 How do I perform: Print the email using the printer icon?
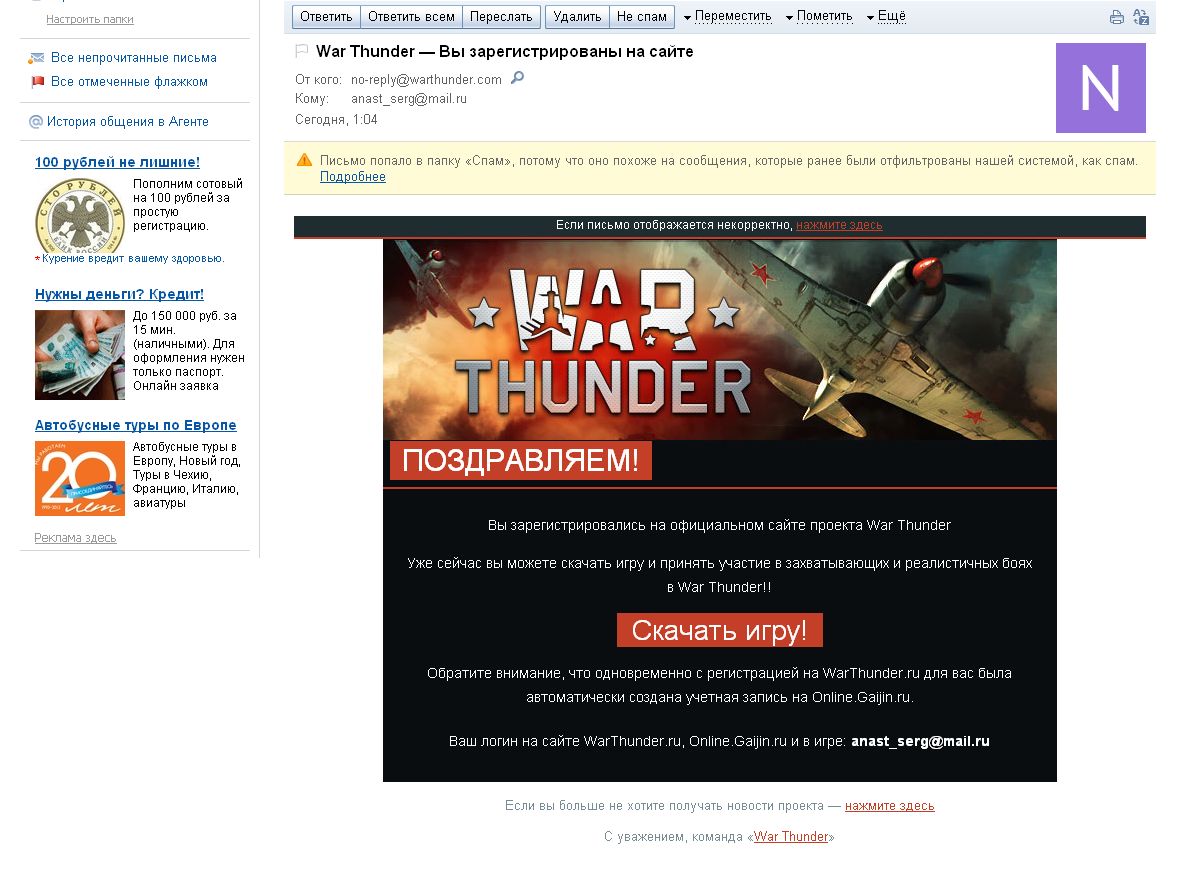pyautogui.click(x=1116, y=17)
